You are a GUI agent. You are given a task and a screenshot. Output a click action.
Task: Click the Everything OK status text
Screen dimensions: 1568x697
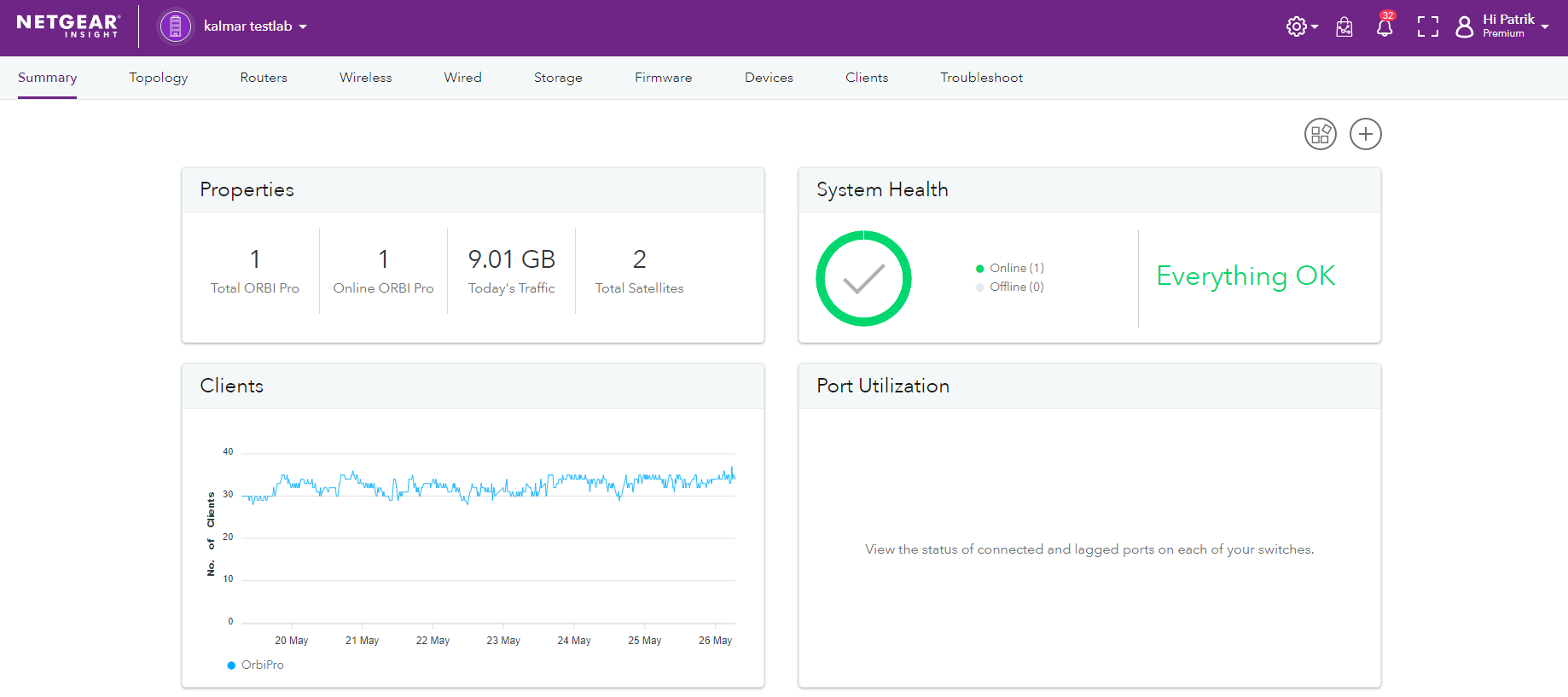click(1245, 276)
